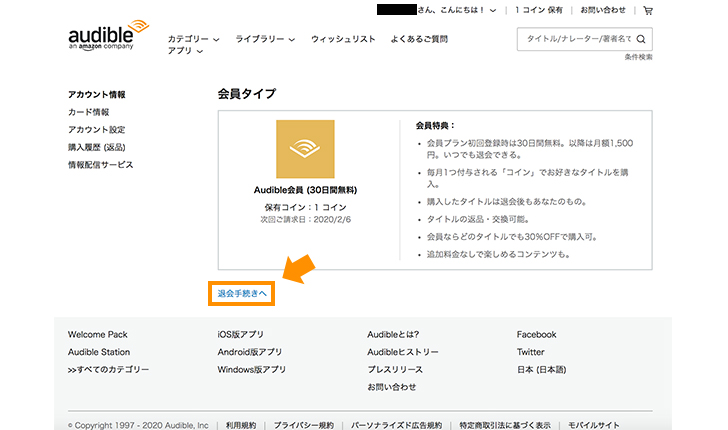Open the shopping cart icon
The height and width of the screenshot is (430, 728).
648,10
